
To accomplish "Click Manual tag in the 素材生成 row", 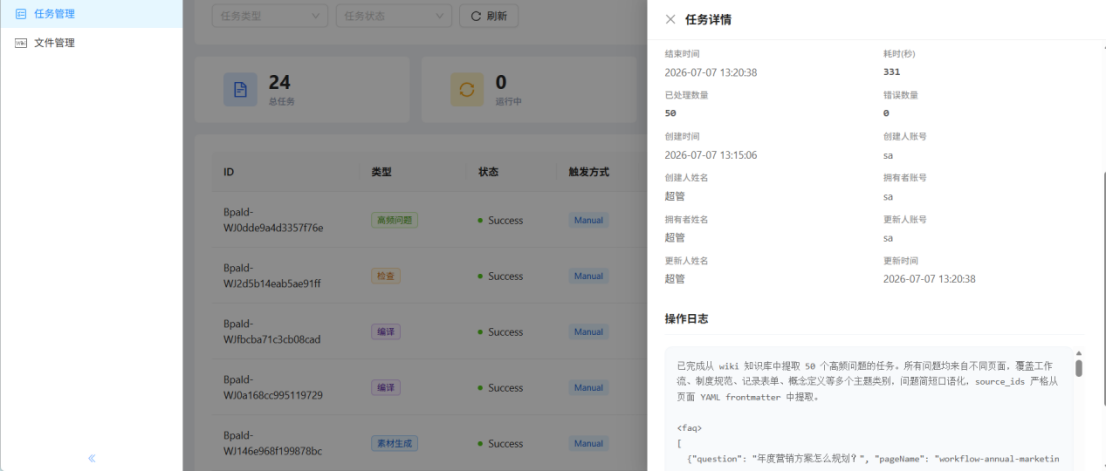I will [589, 444].
